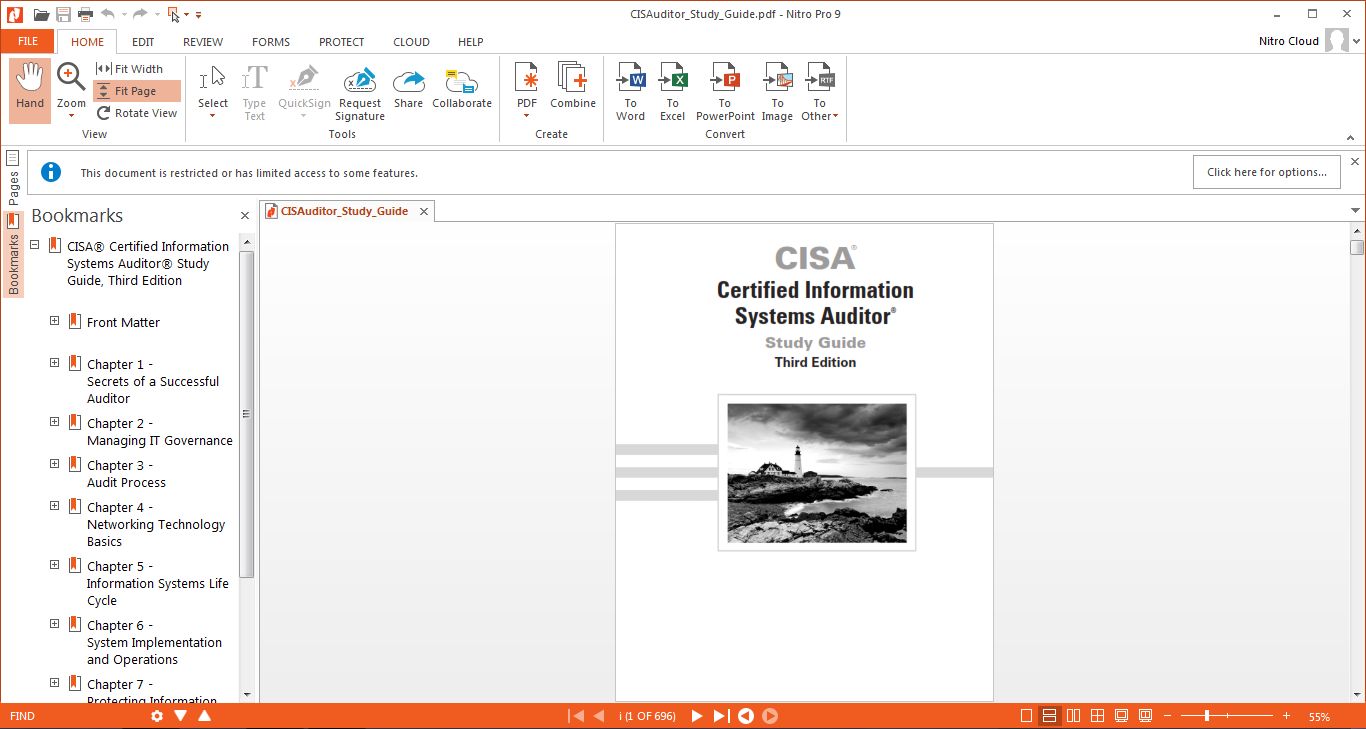Click the Nitro Cloud account label
Image resolution: width=1366 pixels, height=729 pixels.
pyautogui.click(x=1289, y=42)
